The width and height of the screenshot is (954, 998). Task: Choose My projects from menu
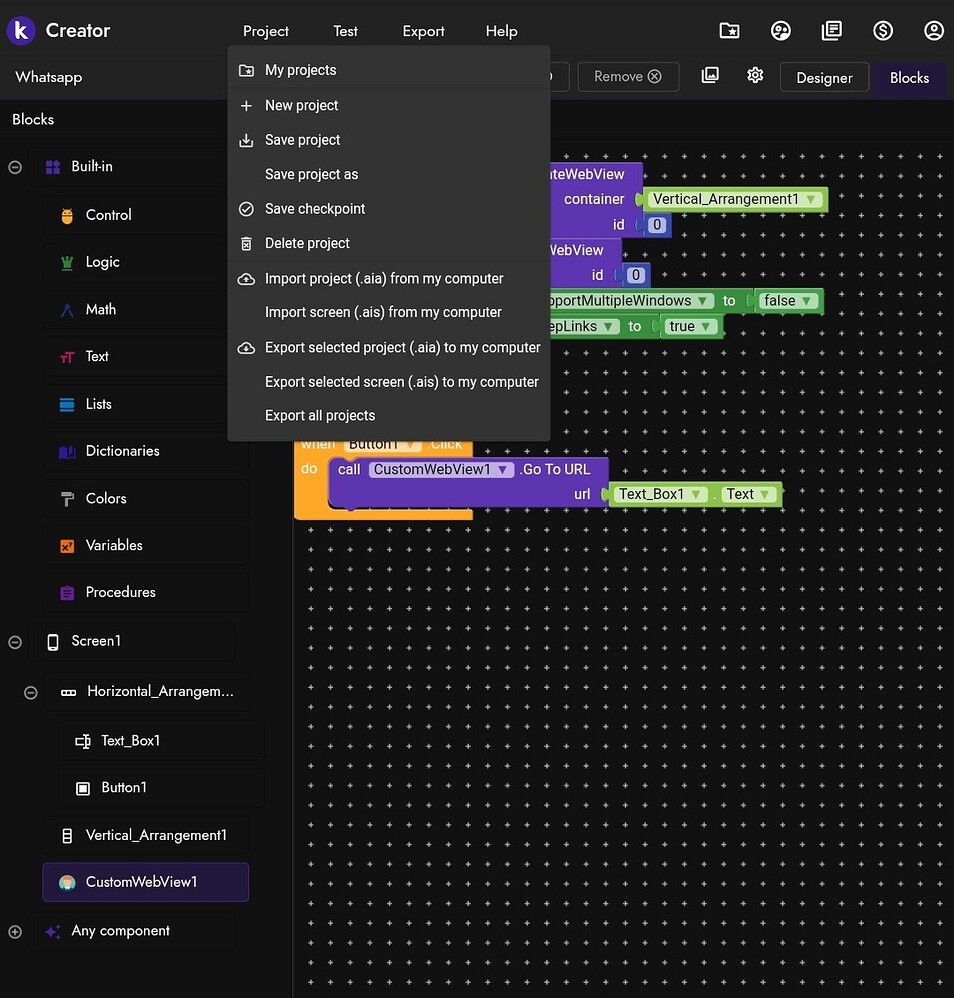tap(389, 70)
